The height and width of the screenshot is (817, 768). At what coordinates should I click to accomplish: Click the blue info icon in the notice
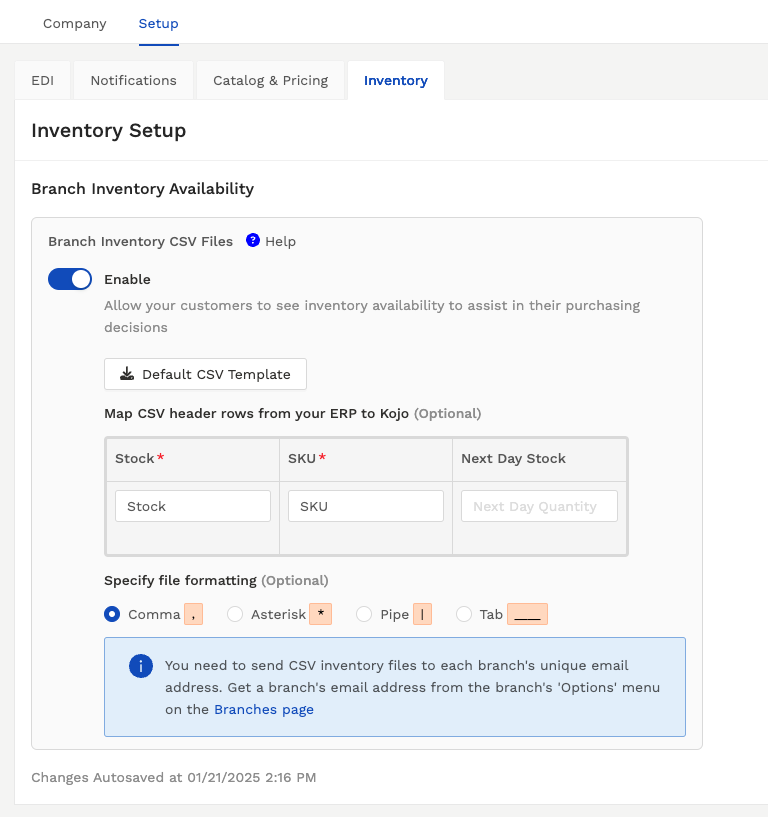[141, 666]
